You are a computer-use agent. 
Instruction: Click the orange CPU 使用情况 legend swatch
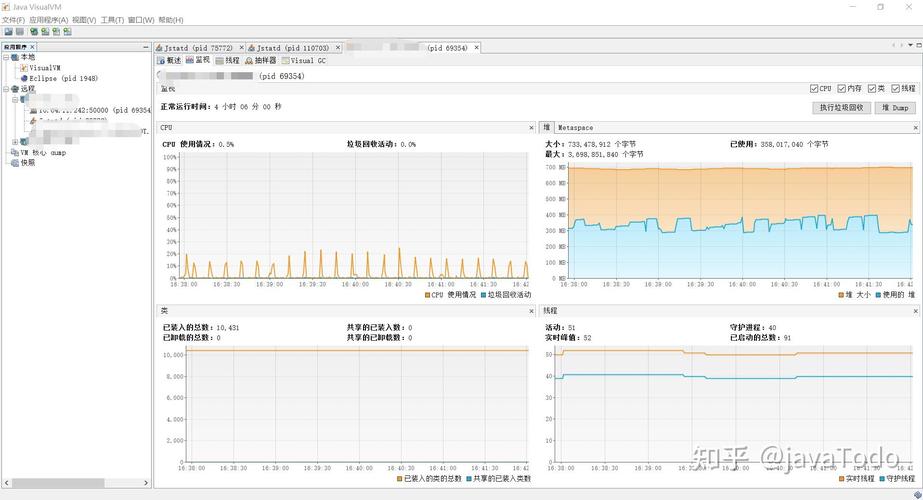tap(427, 295)
